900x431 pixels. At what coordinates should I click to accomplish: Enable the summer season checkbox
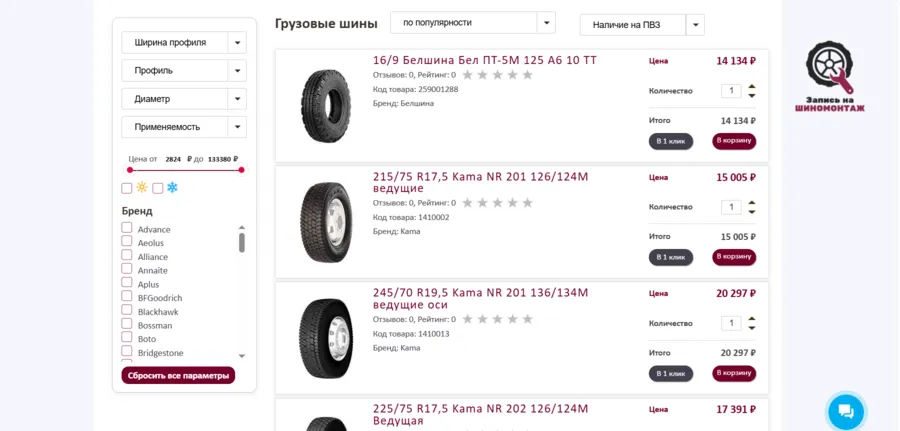point(127,188)
